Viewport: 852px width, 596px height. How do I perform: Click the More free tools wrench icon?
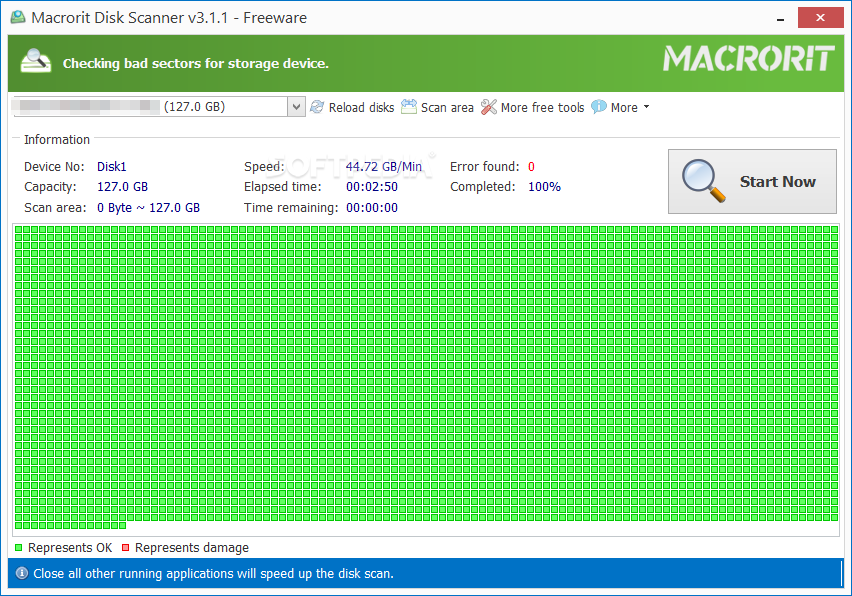[488, 107]
